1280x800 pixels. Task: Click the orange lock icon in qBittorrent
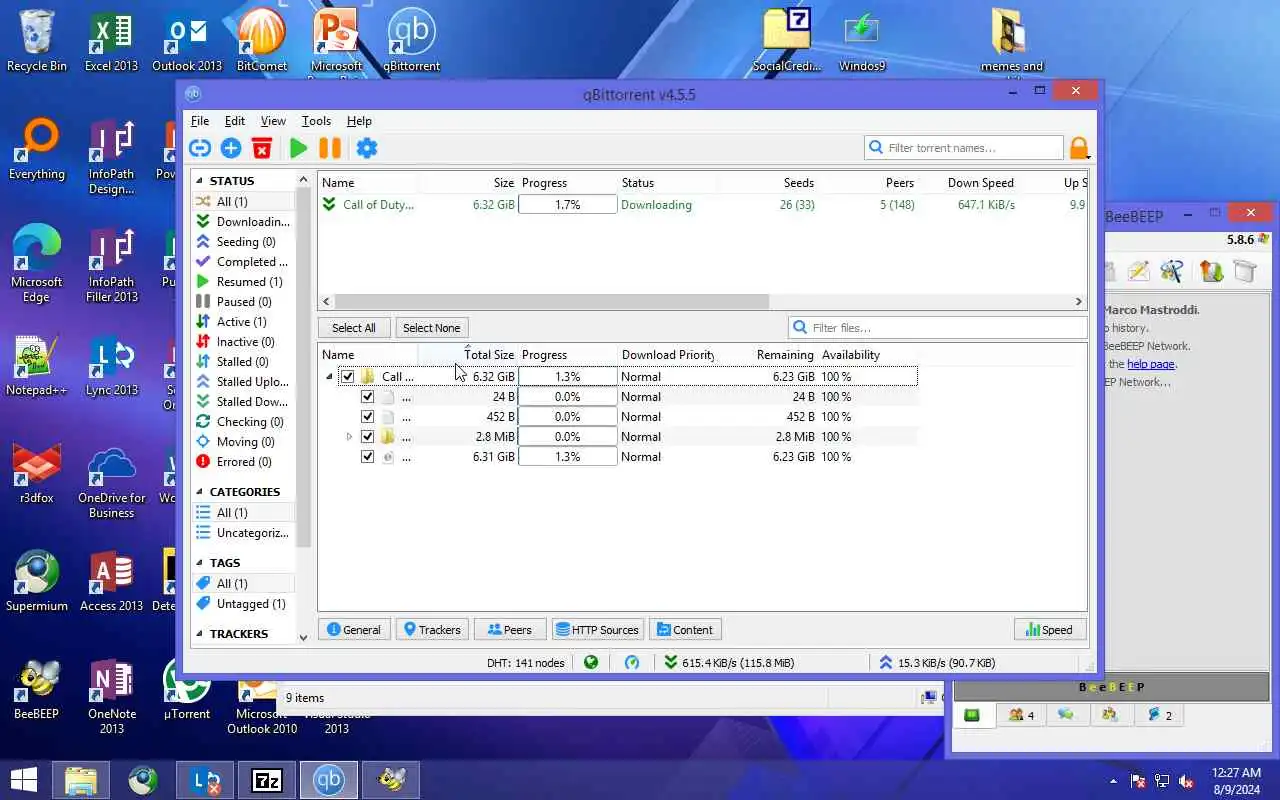[1079, 148]
